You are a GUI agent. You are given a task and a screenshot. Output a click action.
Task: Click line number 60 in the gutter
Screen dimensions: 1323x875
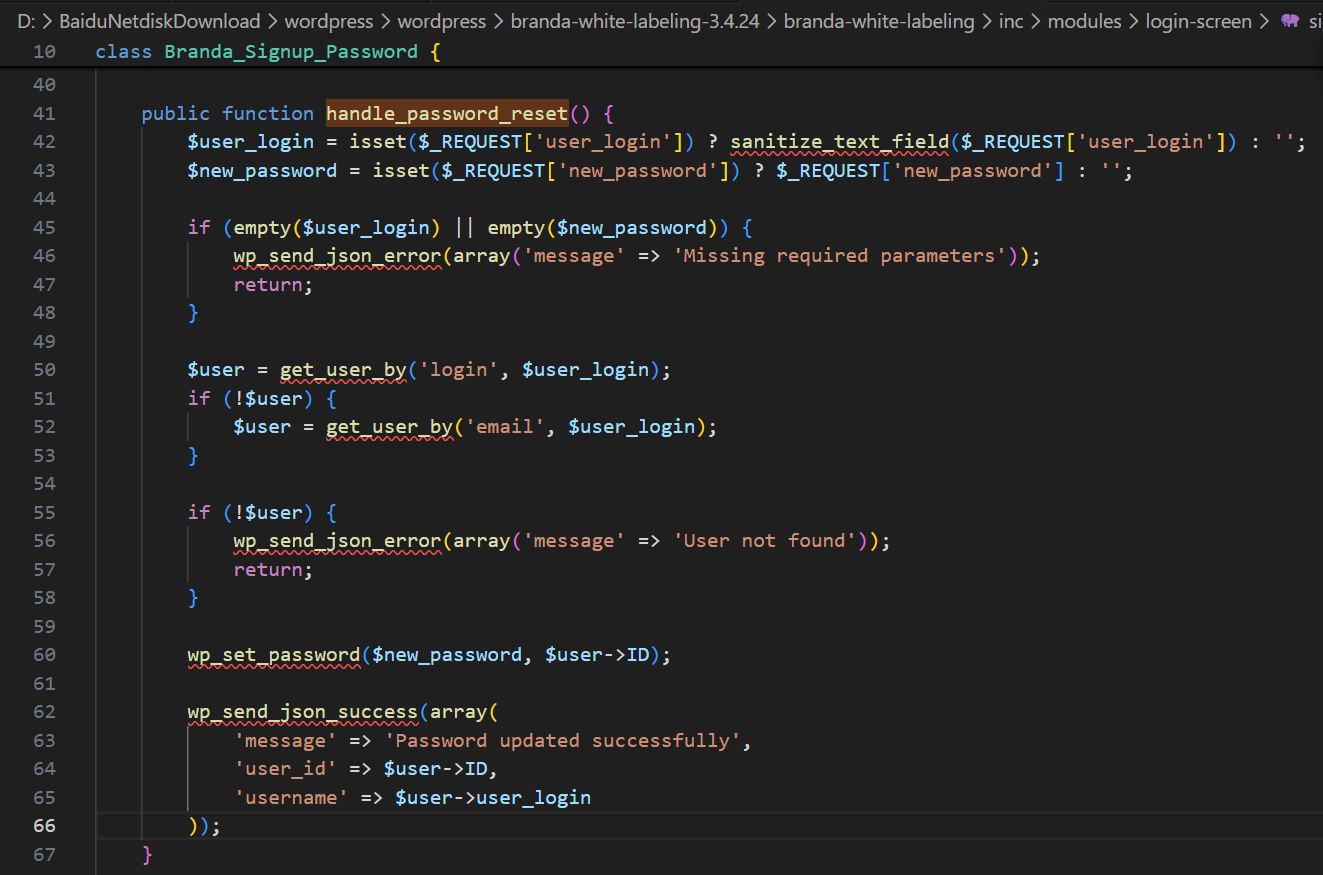pos(44,655)
